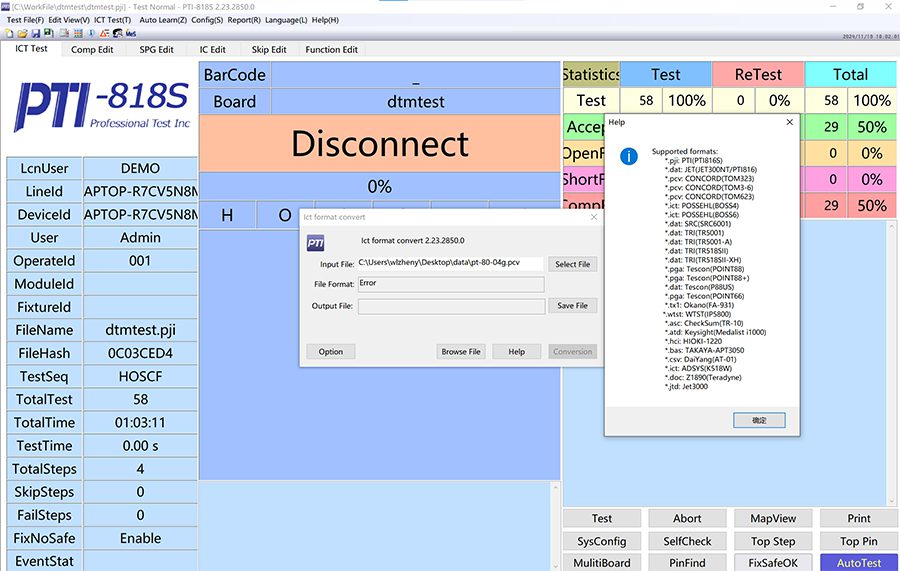Open the ICT Test(T) menu
Viewport: 900px width, 571px height.
coord(112,20)
